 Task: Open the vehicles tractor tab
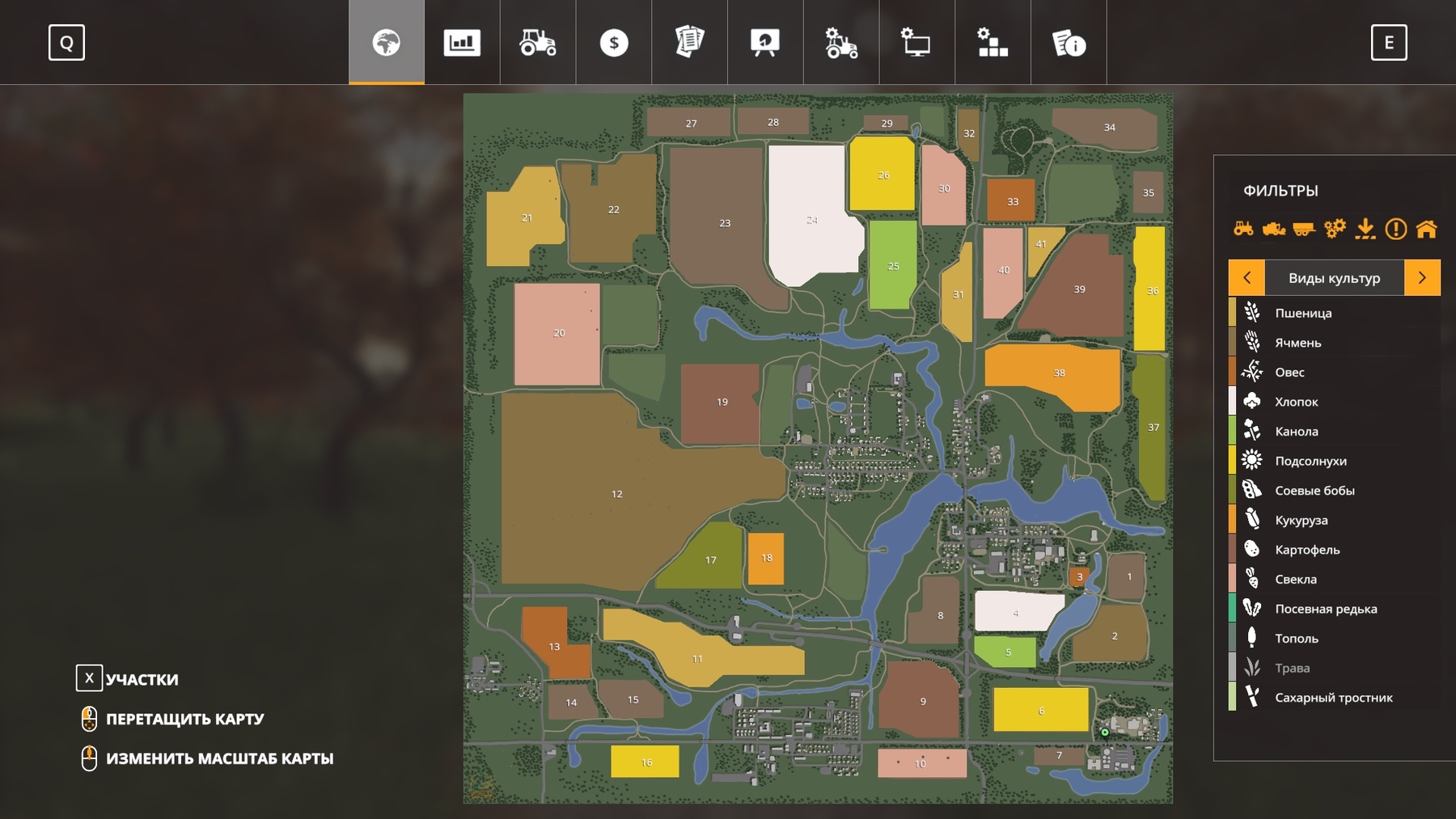(538, 43)
